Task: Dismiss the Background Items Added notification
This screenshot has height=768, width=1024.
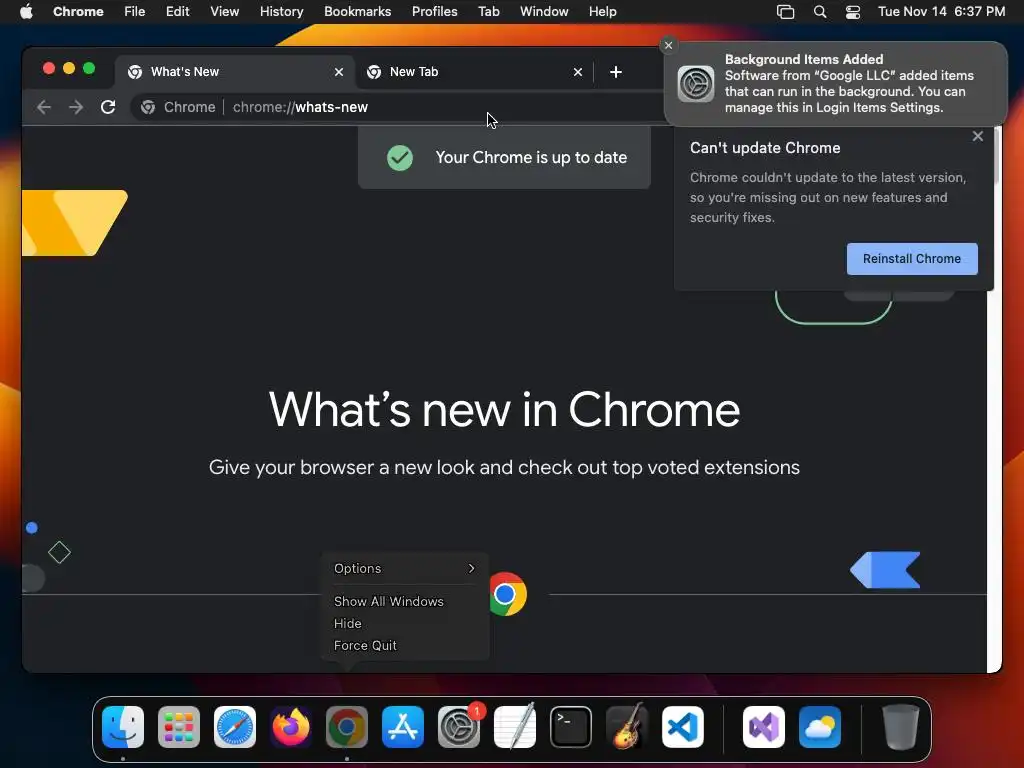Action: [x=668, y=45]
